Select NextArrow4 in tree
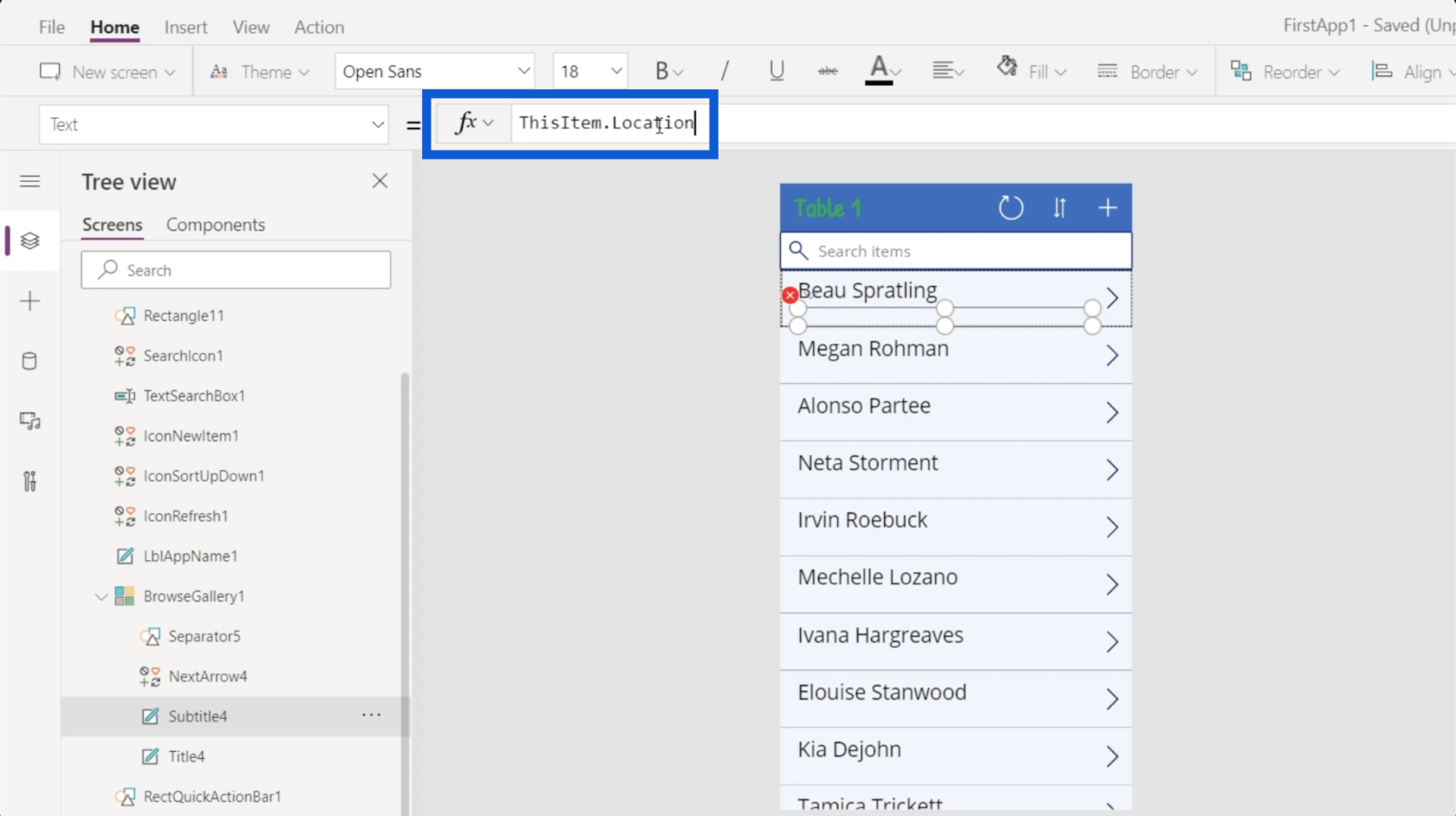Viewport: 1456px width, 816px height. coord(207,676)
